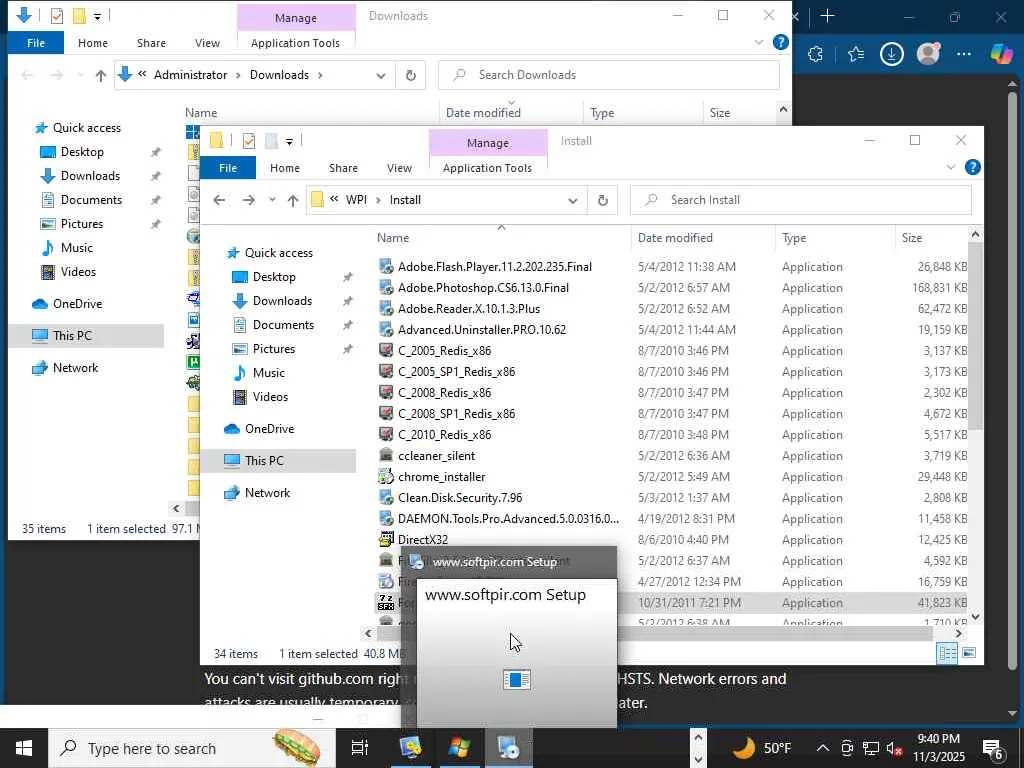Open the Share tab in Downloads window

[152, 43]
